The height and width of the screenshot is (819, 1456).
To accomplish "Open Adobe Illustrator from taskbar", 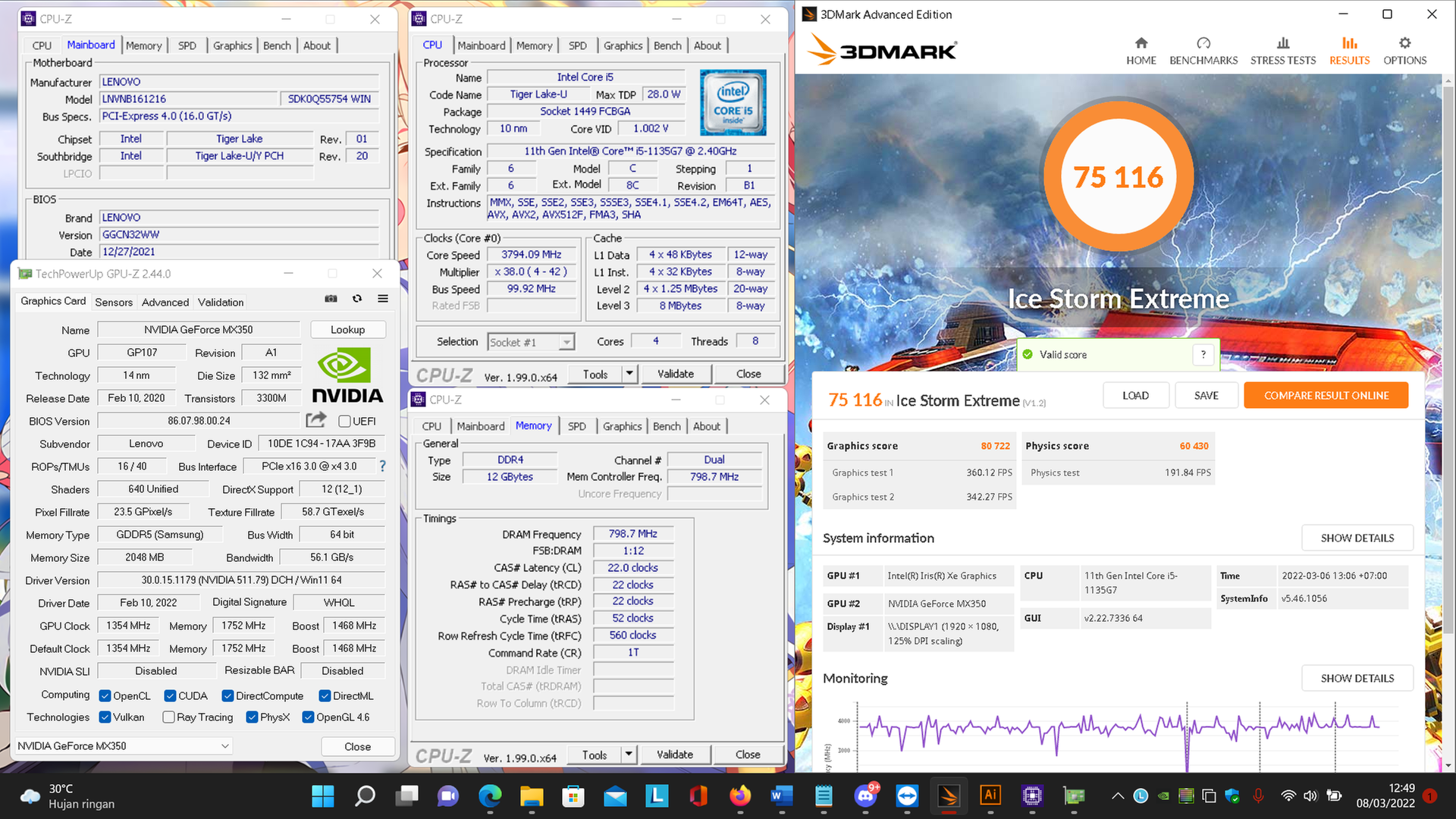I will point(990,795).
